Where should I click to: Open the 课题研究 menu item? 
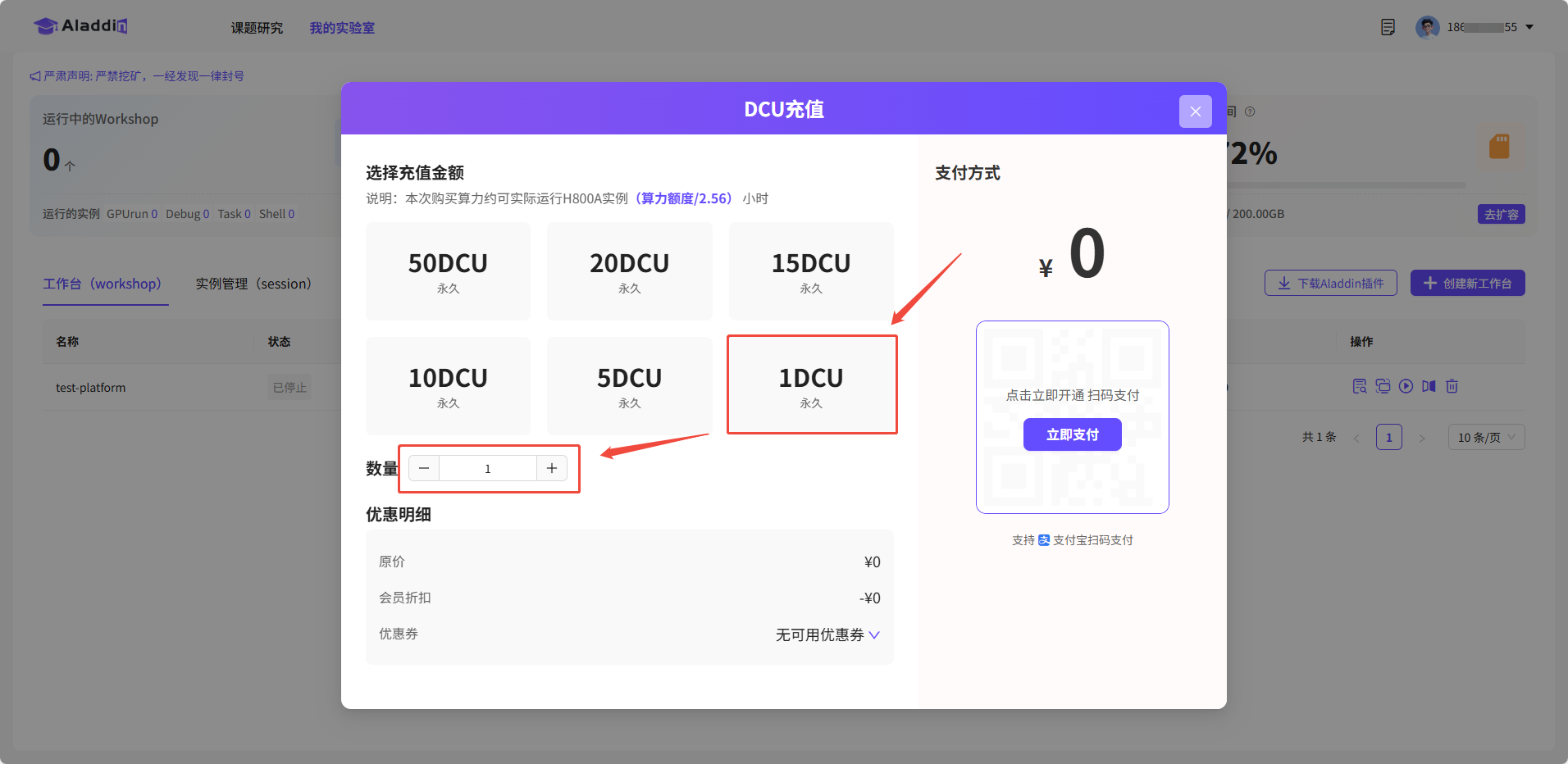(257, 28)
